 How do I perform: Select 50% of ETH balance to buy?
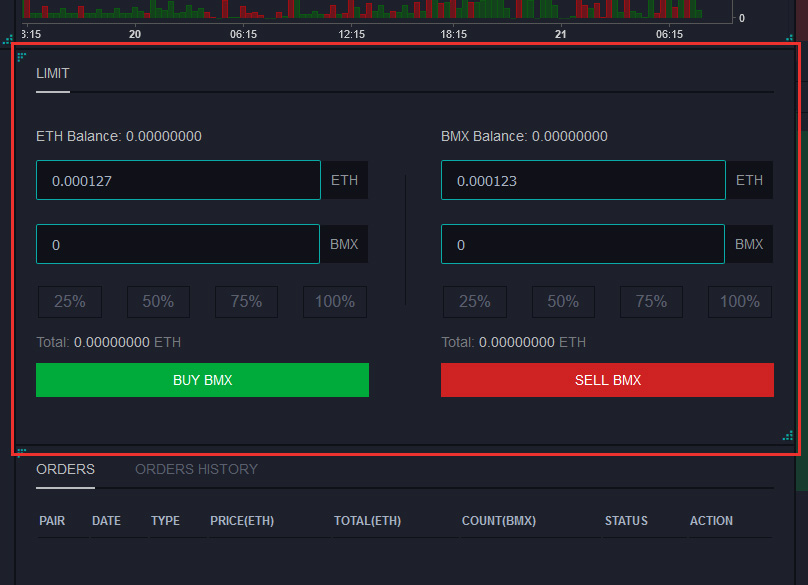(158, 302)
